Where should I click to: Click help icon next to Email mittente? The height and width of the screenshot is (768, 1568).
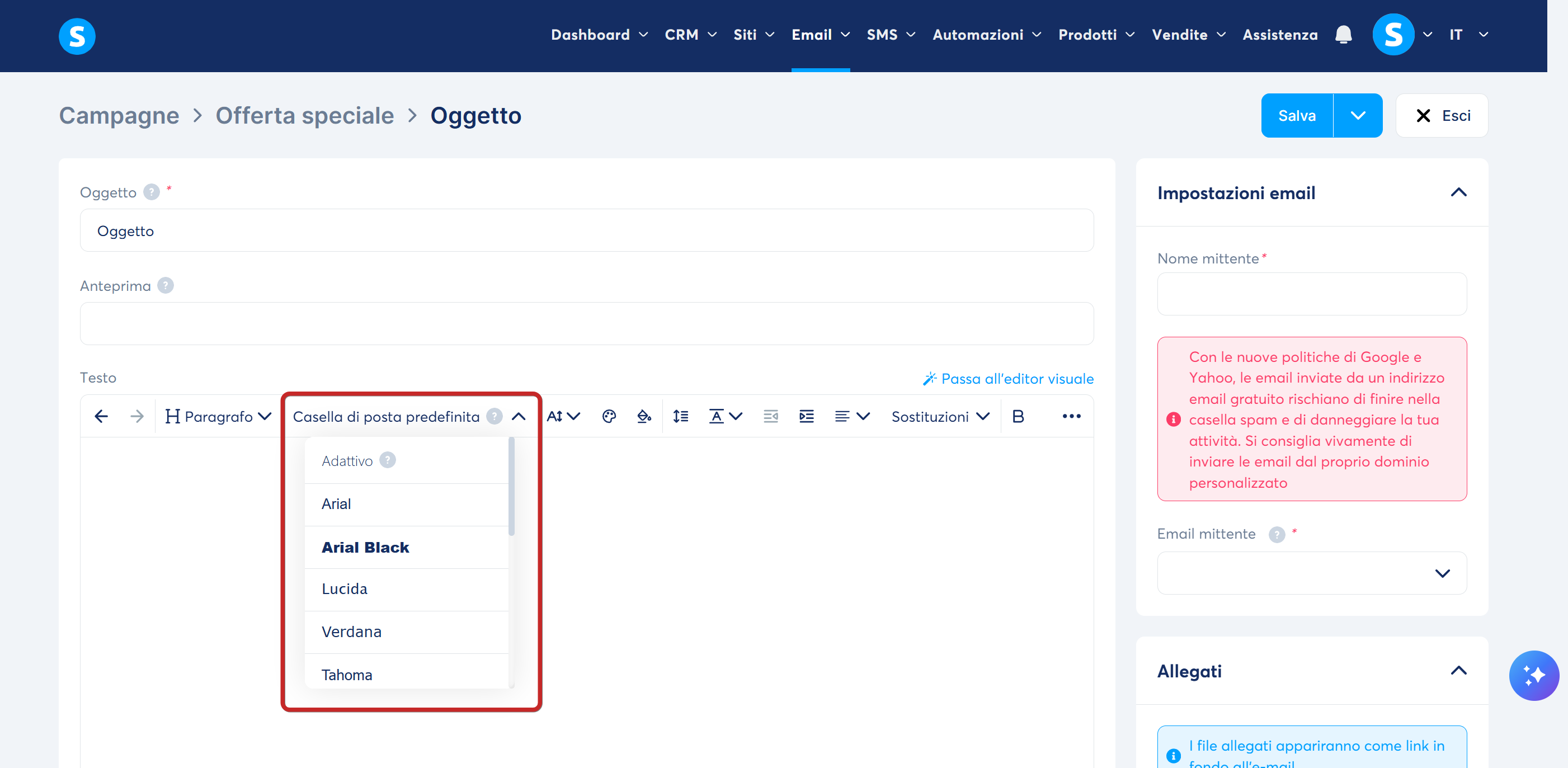coord(1277,534)
